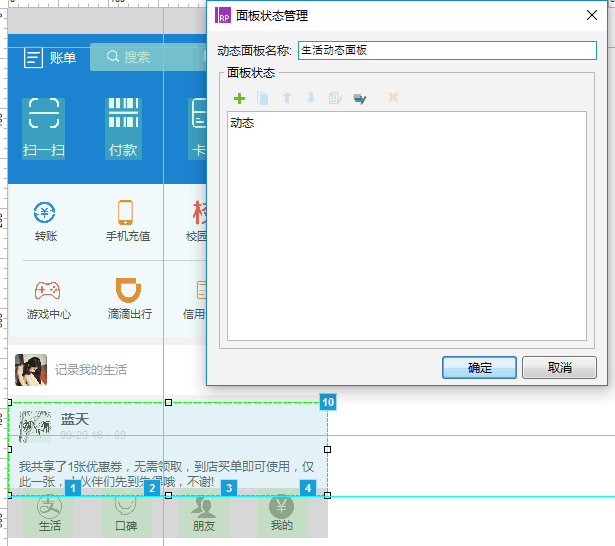Click the 滴滴出行 icon
Viewport: 615px width, 546px height.
click(x=128, y=290)
